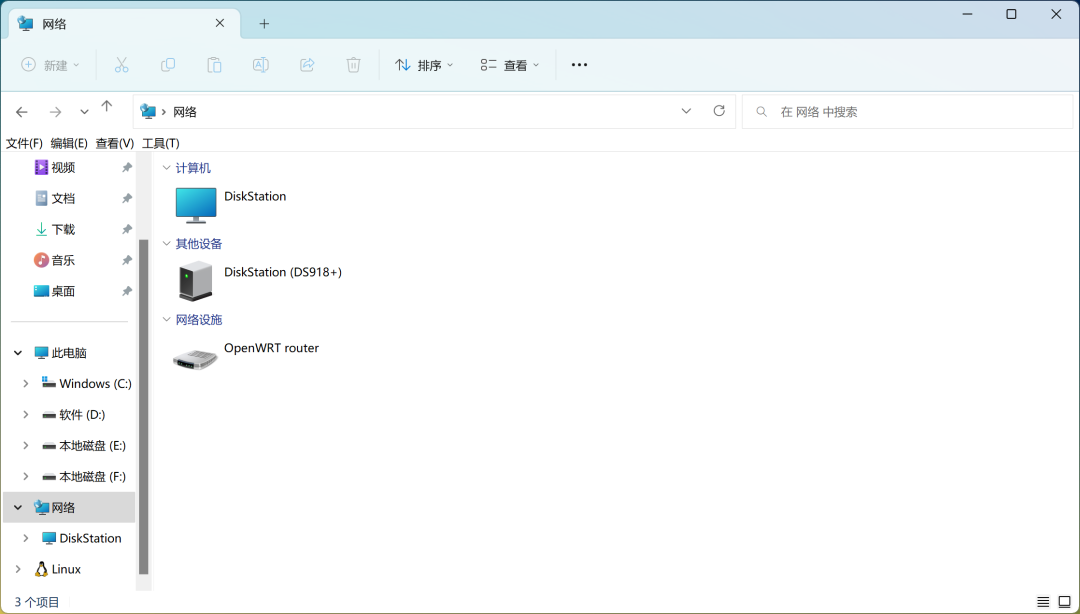
Task: Collapse 此电脑 in the navigation tree
Action: (18, 353)
